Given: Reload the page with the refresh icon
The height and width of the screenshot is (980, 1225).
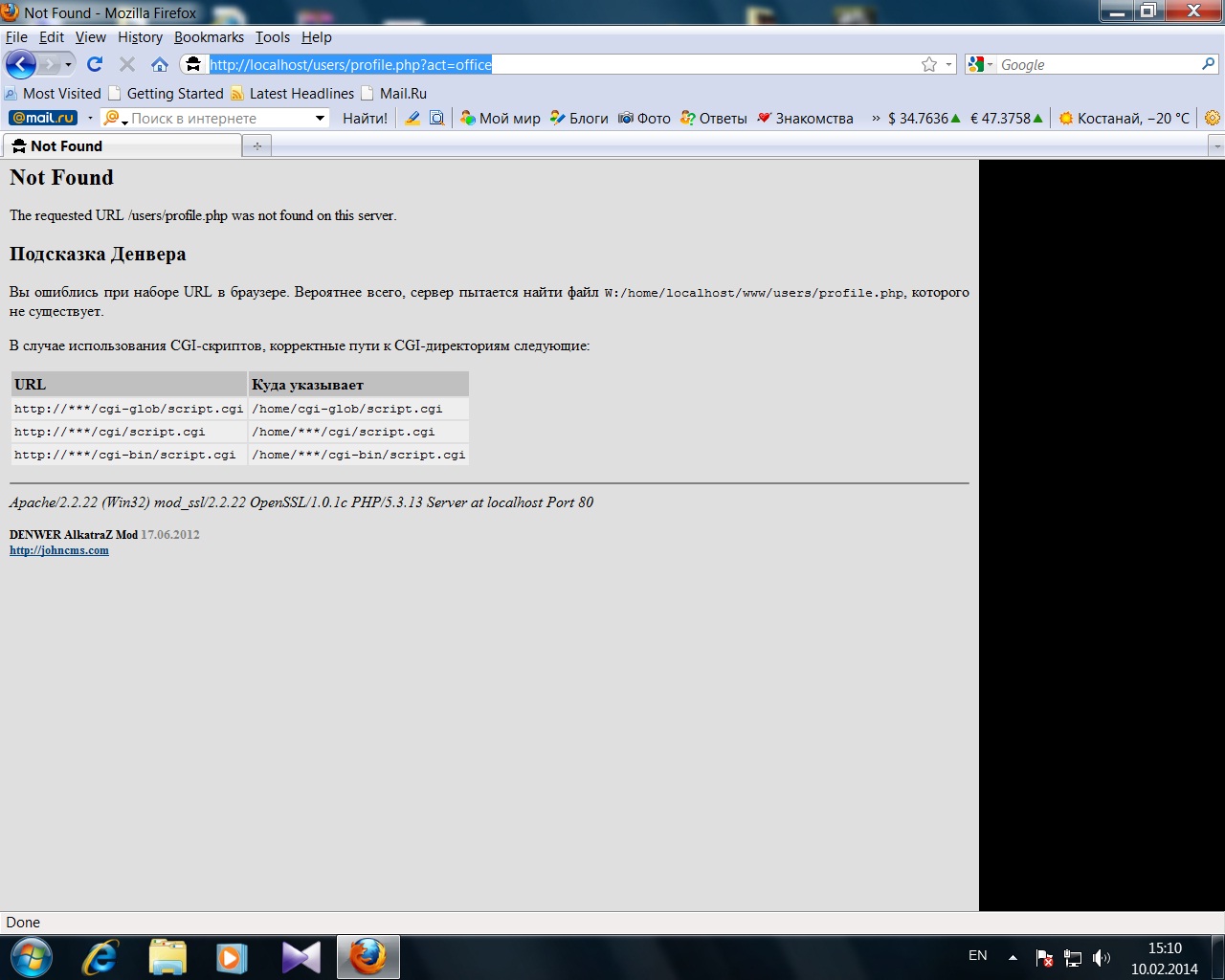Looking at the screenshot, I should pos(94,64).
